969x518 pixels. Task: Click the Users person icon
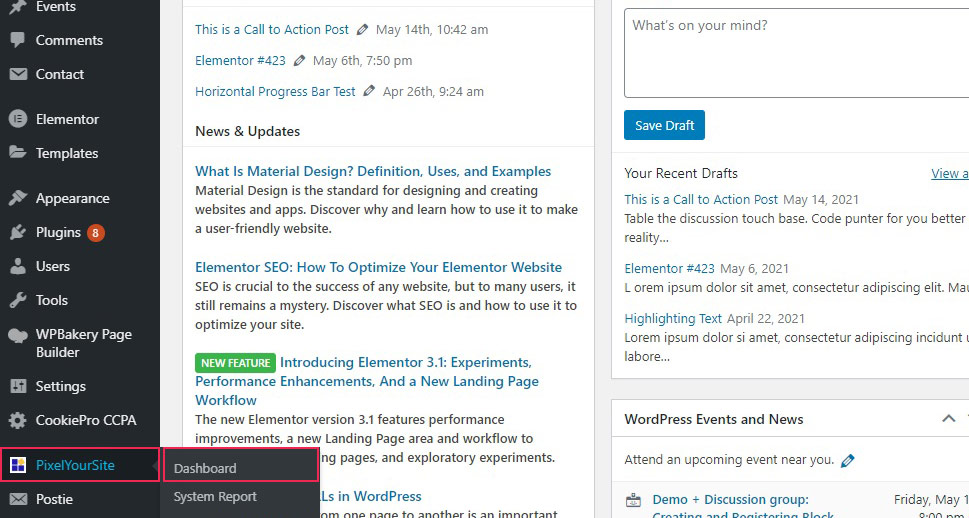click(x=18, y=266)
